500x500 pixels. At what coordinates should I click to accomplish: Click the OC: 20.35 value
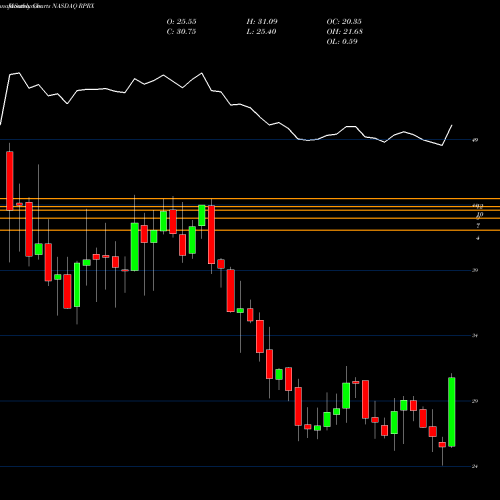tap(344, 22)
